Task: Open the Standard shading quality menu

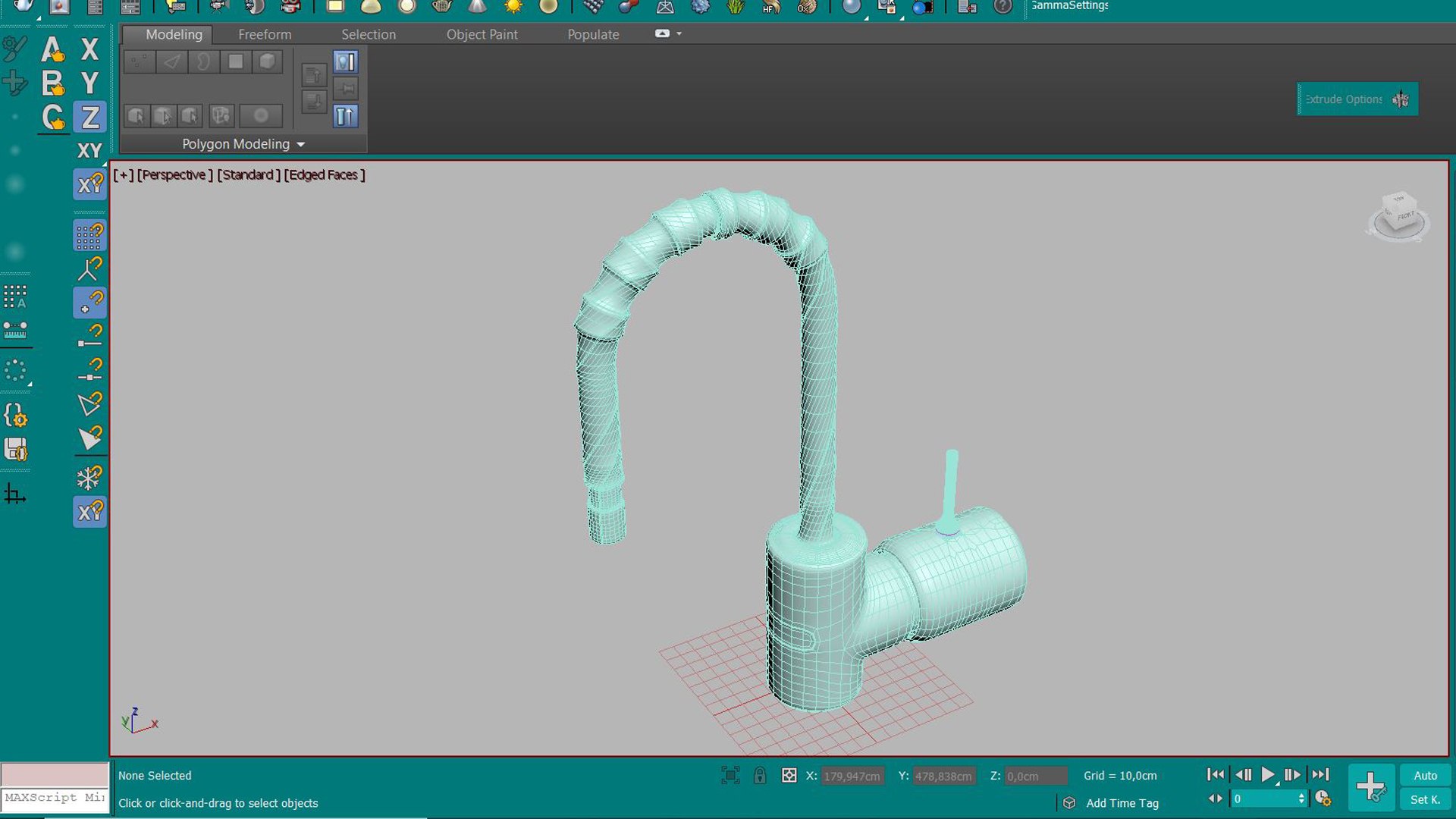Action: tap(249, 175)
